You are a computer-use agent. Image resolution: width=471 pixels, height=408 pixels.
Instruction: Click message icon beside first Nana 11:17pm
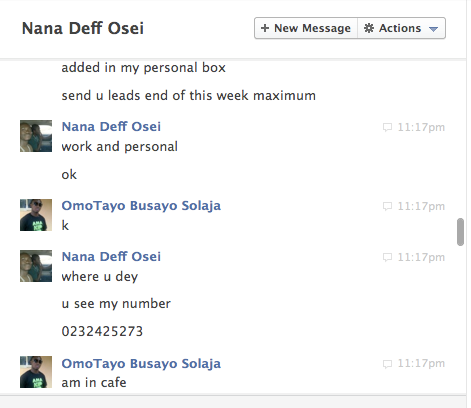pyautogui.click(x=387, y=127)
